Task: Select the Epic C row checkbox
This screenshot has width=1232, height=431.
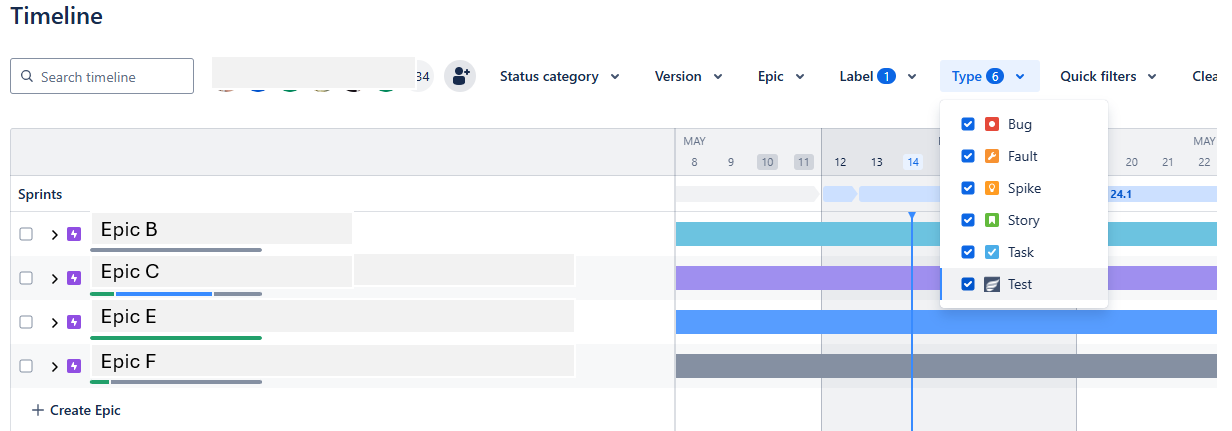Action: tap(26, 278)
